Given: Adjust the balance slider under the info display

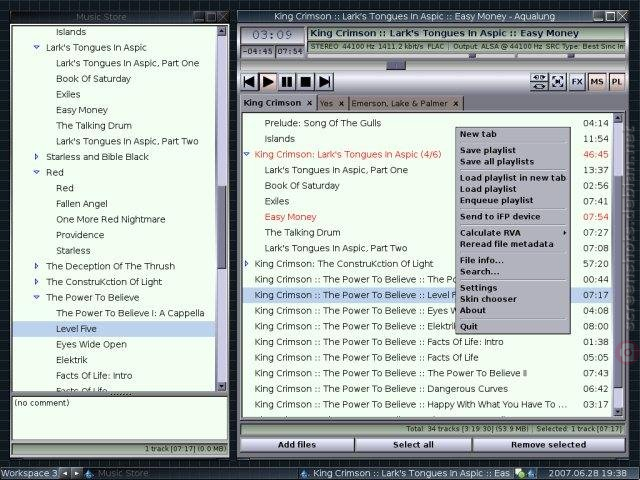Looking at the screenshot, I should 571,56.
